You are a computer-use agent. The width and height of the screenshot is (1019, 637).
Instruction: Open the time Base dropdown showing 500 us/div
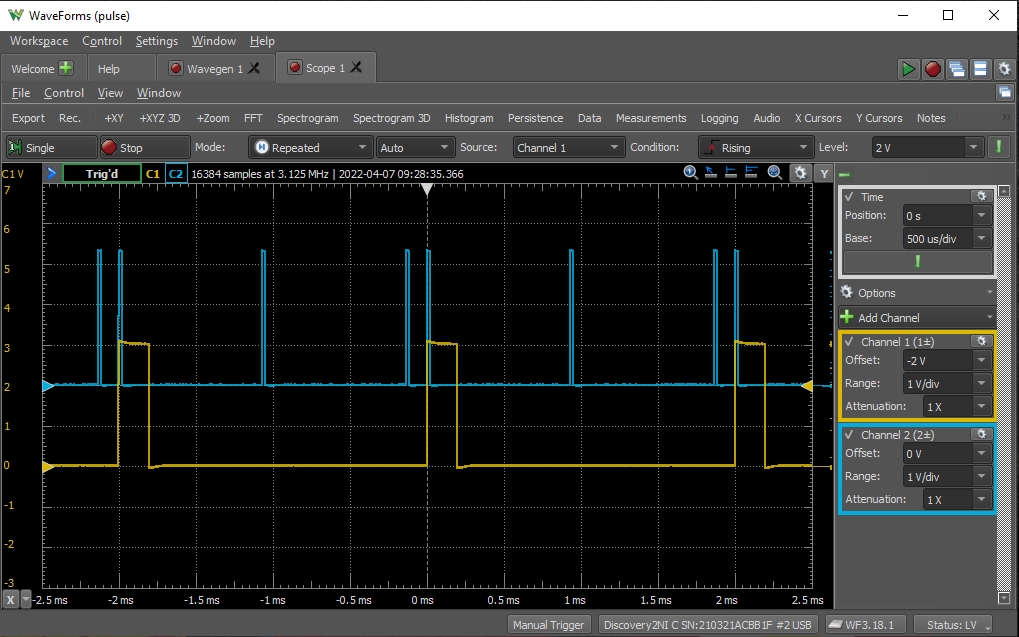click(948, 239)
